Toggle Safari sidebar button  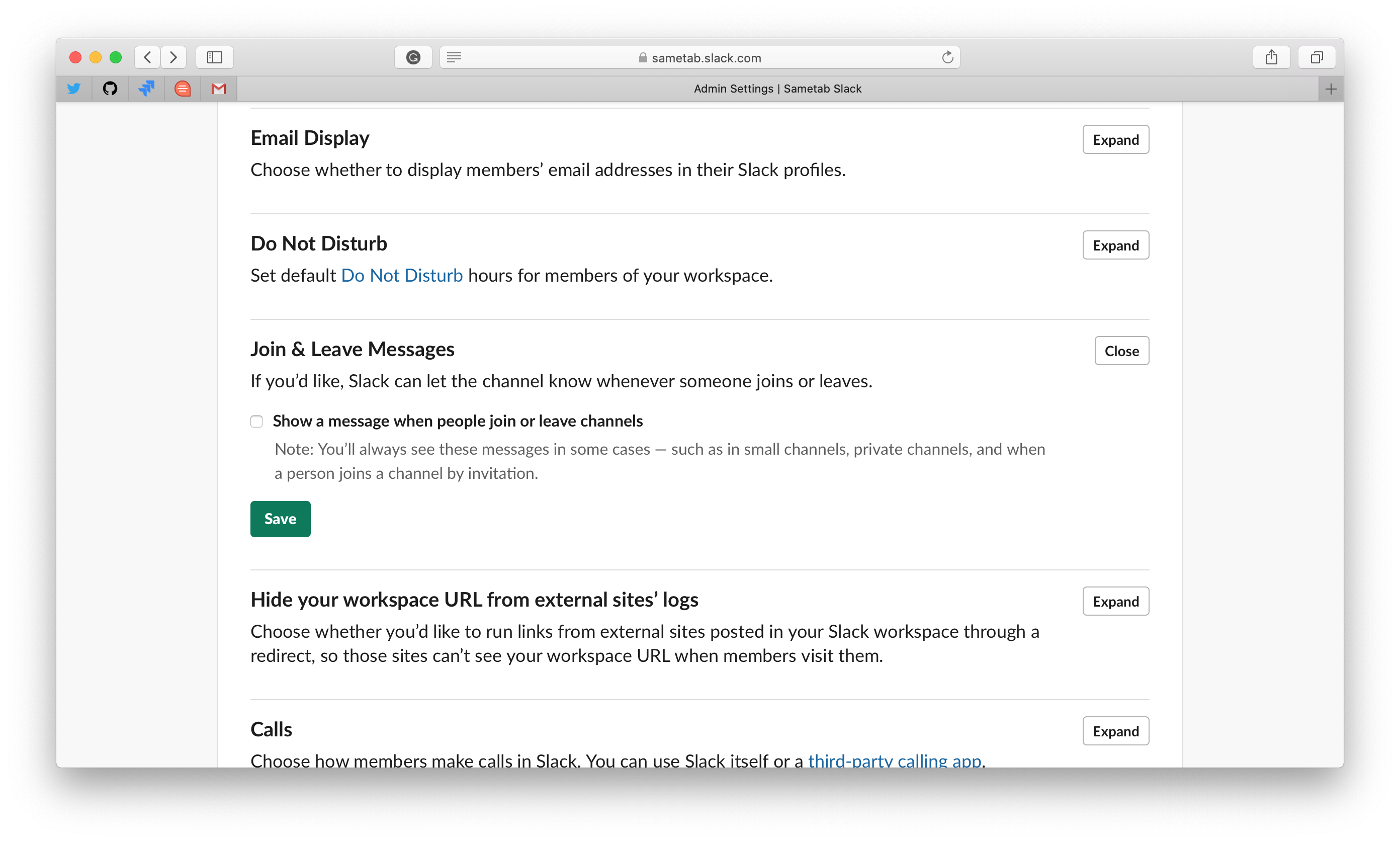click(x=214, y=57)
